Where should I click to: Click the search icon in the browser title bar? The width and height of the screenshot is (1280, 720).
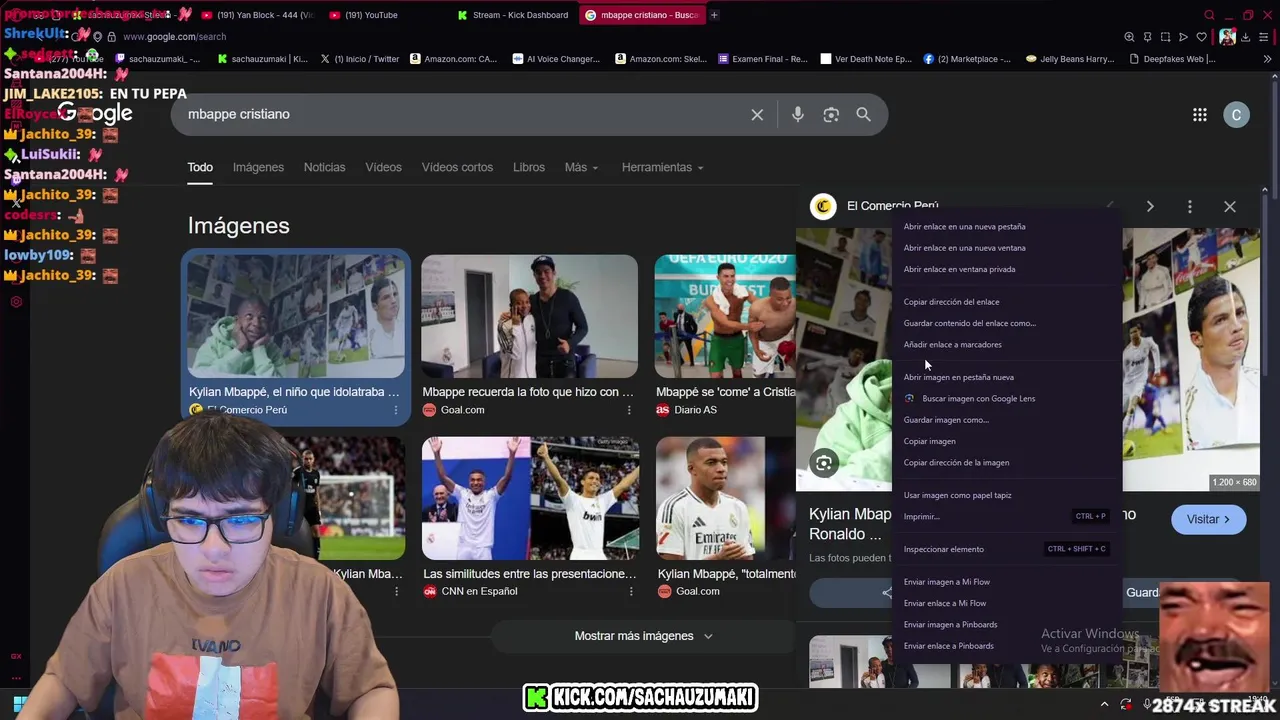pos(1209,15)
